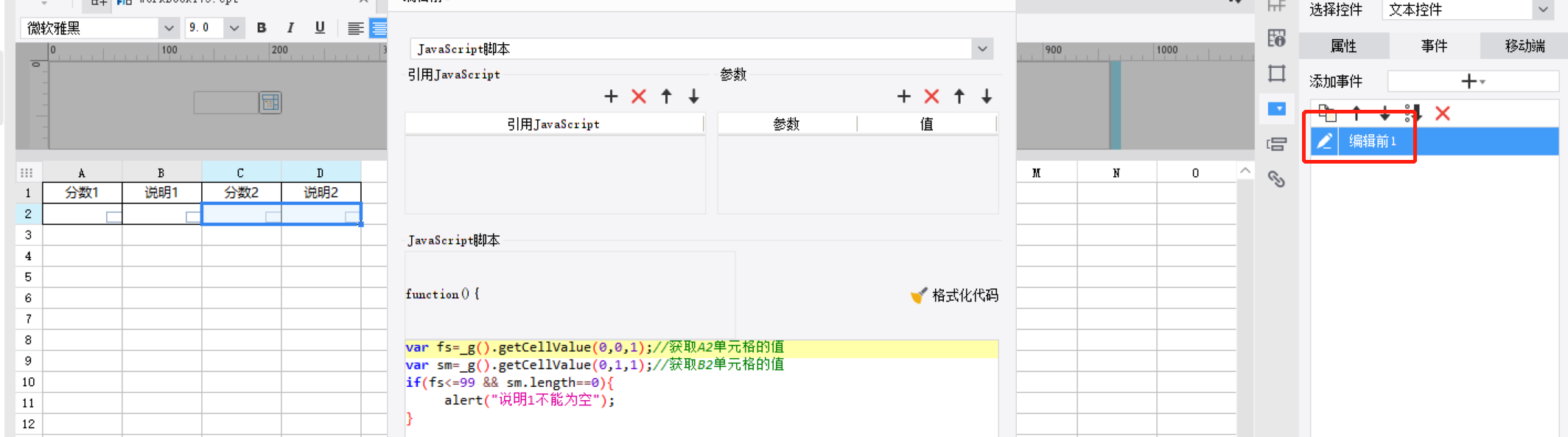The width and height of the screenshot is (1568, 437).
Task: Select the 说明2 cell
Action: (321, 192)
